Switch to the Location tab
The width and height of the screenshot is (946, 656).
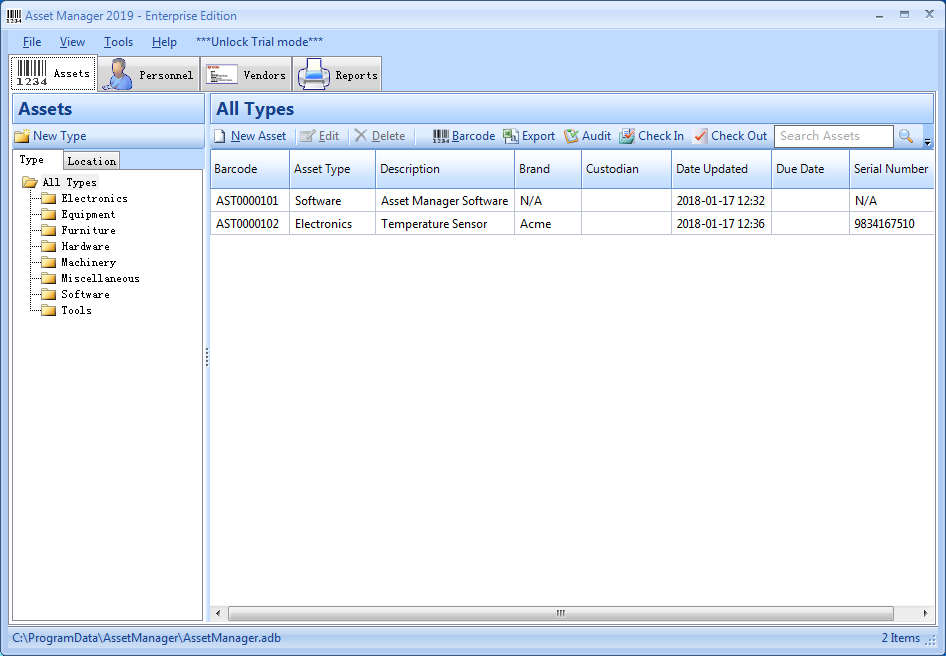tap(92, 161)
